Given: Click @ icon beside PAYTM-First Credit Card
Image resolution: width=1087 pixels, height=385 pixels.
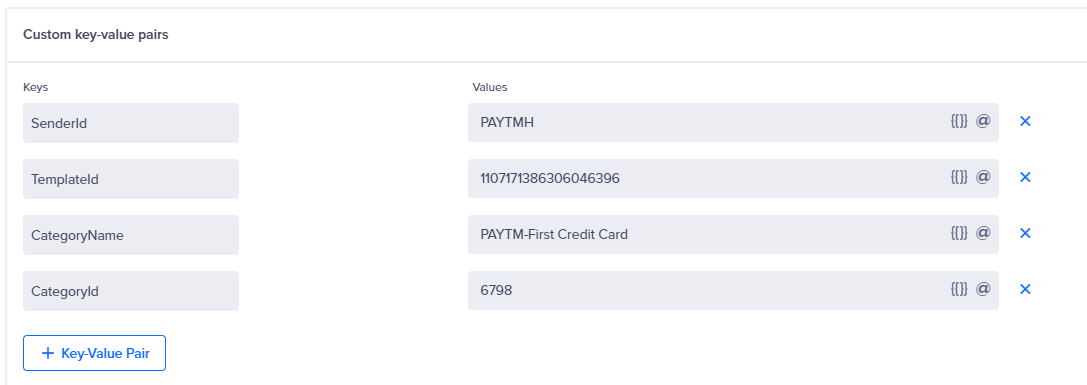Looking at the screenshot, I should pos(983,232).
